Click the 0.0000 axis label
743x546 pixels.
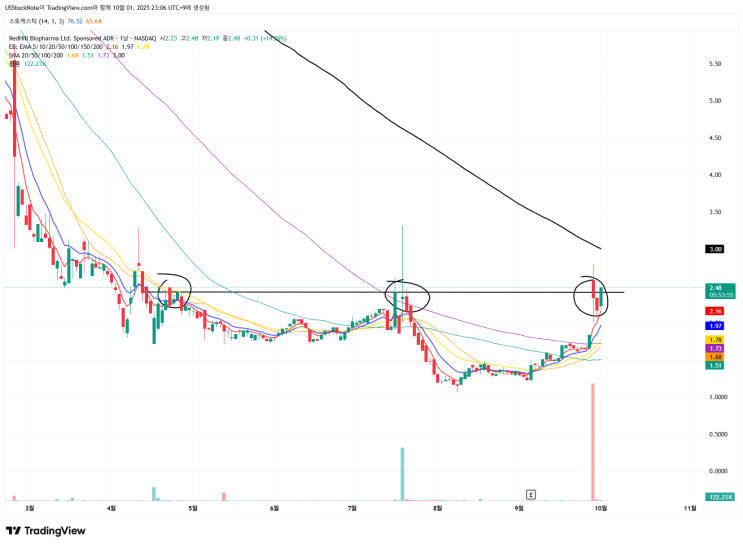[718, 471]
